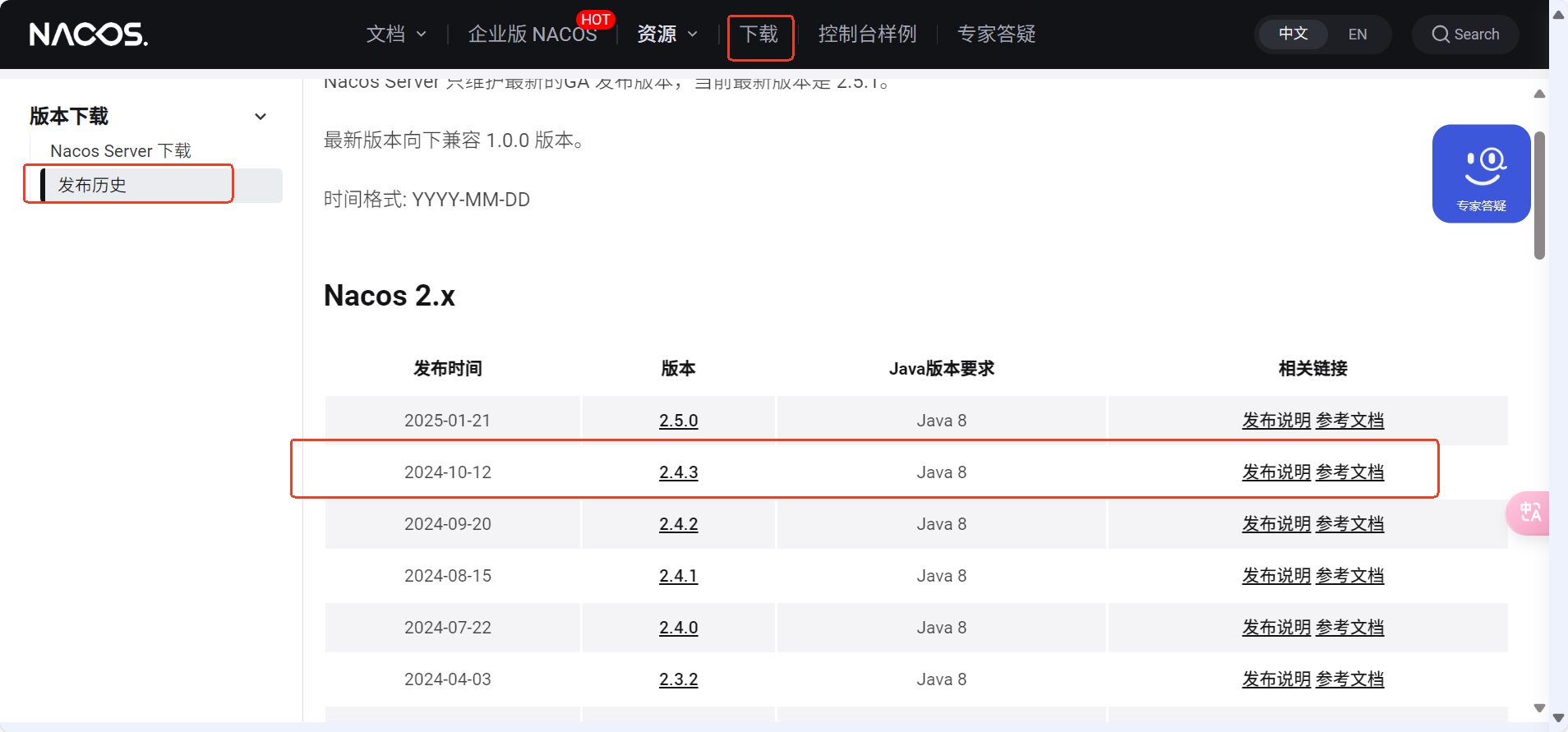Open version 2.4.3 link
This screenshot has height=732, width=1568.
[x=678, y=472]
